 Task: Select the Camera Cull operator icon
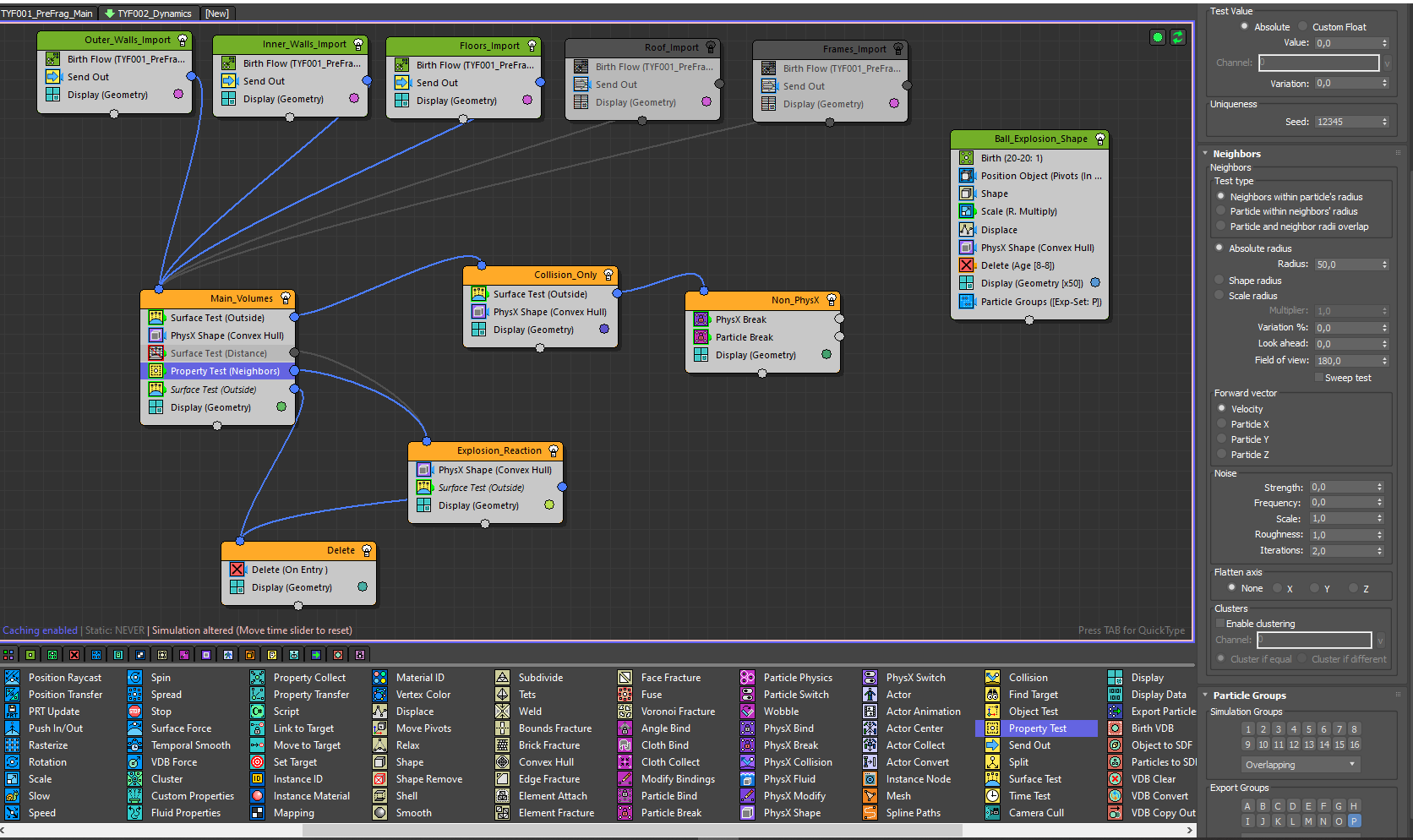click(x=993, y=812)
